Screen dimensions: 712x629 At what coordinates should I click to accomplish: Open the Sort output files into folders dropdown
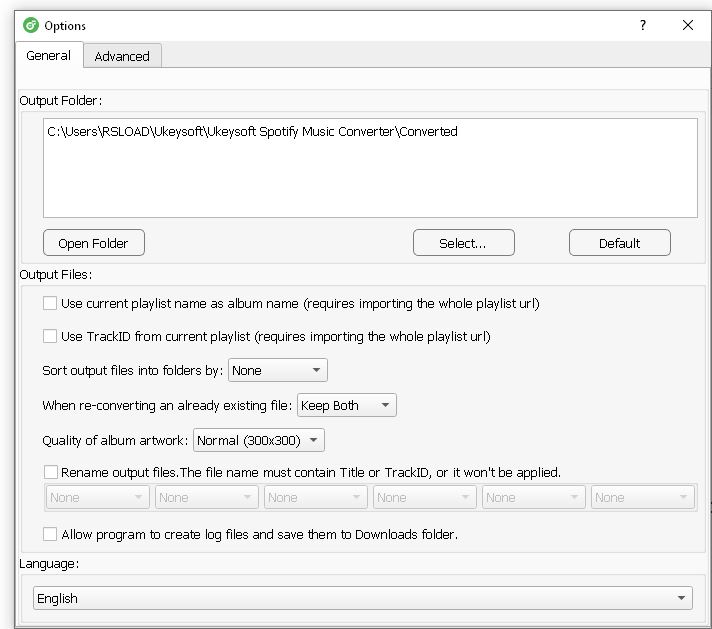pyautogui.click(x=277, y=370)
